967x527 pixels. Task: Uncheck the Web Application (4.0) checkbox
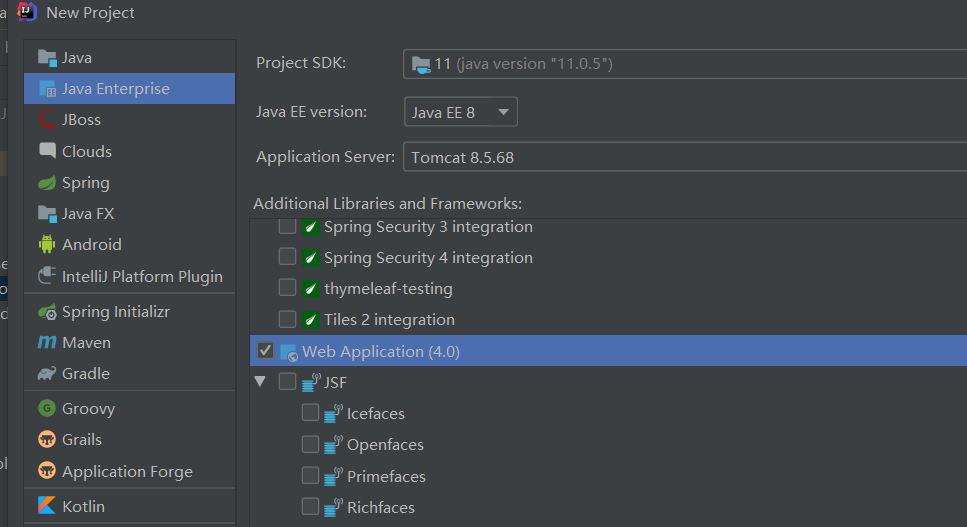(x=265, y=350)
